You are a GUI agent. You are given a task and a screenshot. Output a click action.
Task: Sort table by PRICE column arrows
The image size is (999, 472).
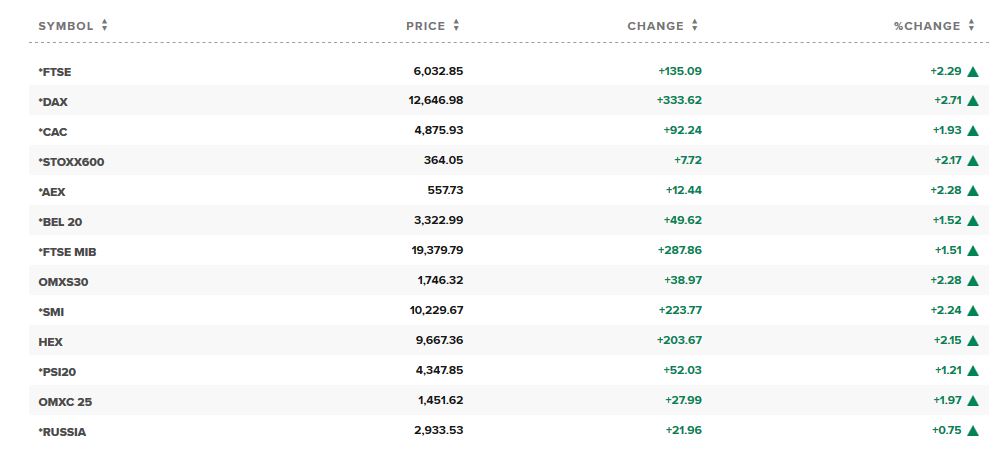[x=456, y=25]
